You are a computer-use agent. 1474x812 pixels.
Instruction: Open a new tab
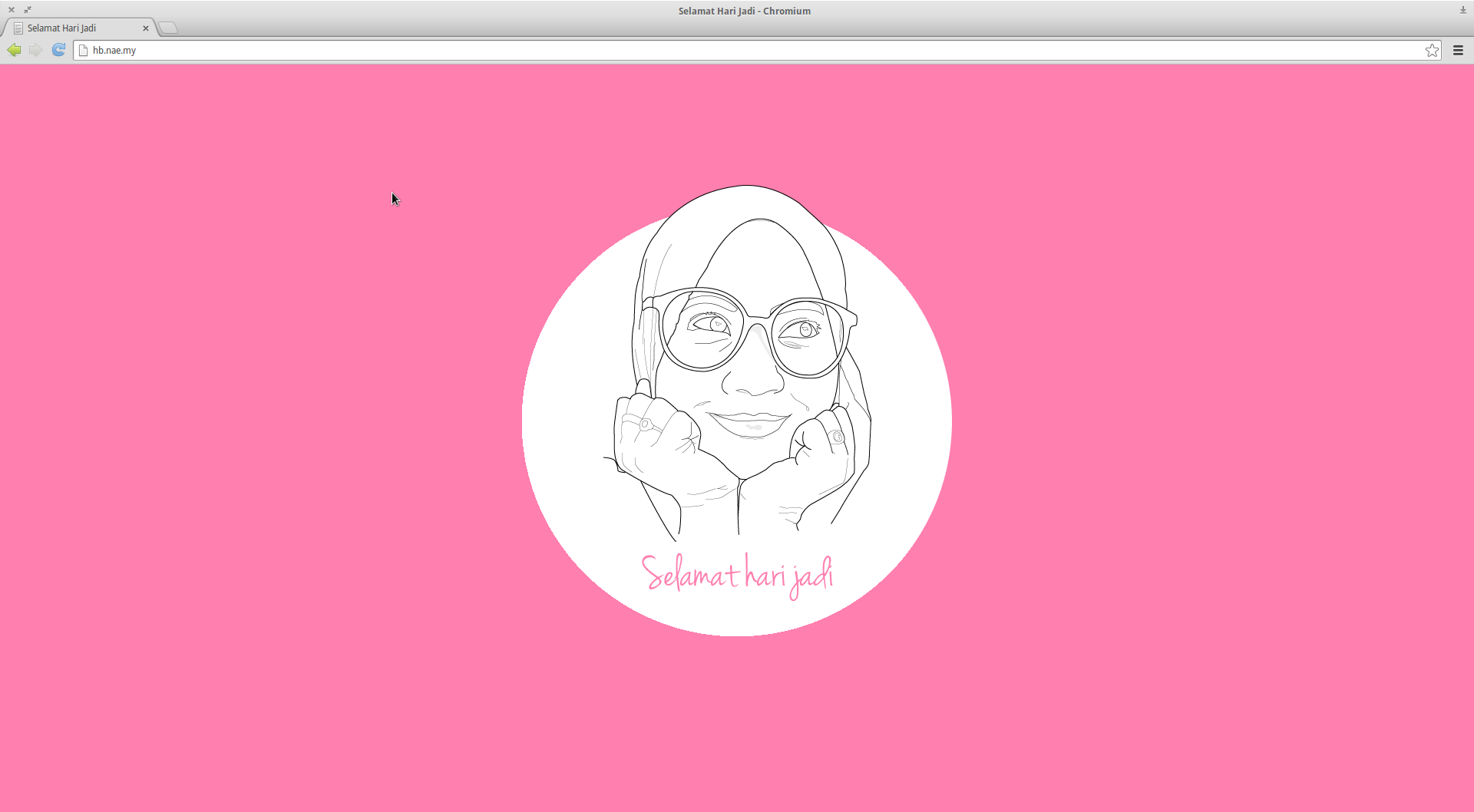pyautogui.click(x=169, y=28)
